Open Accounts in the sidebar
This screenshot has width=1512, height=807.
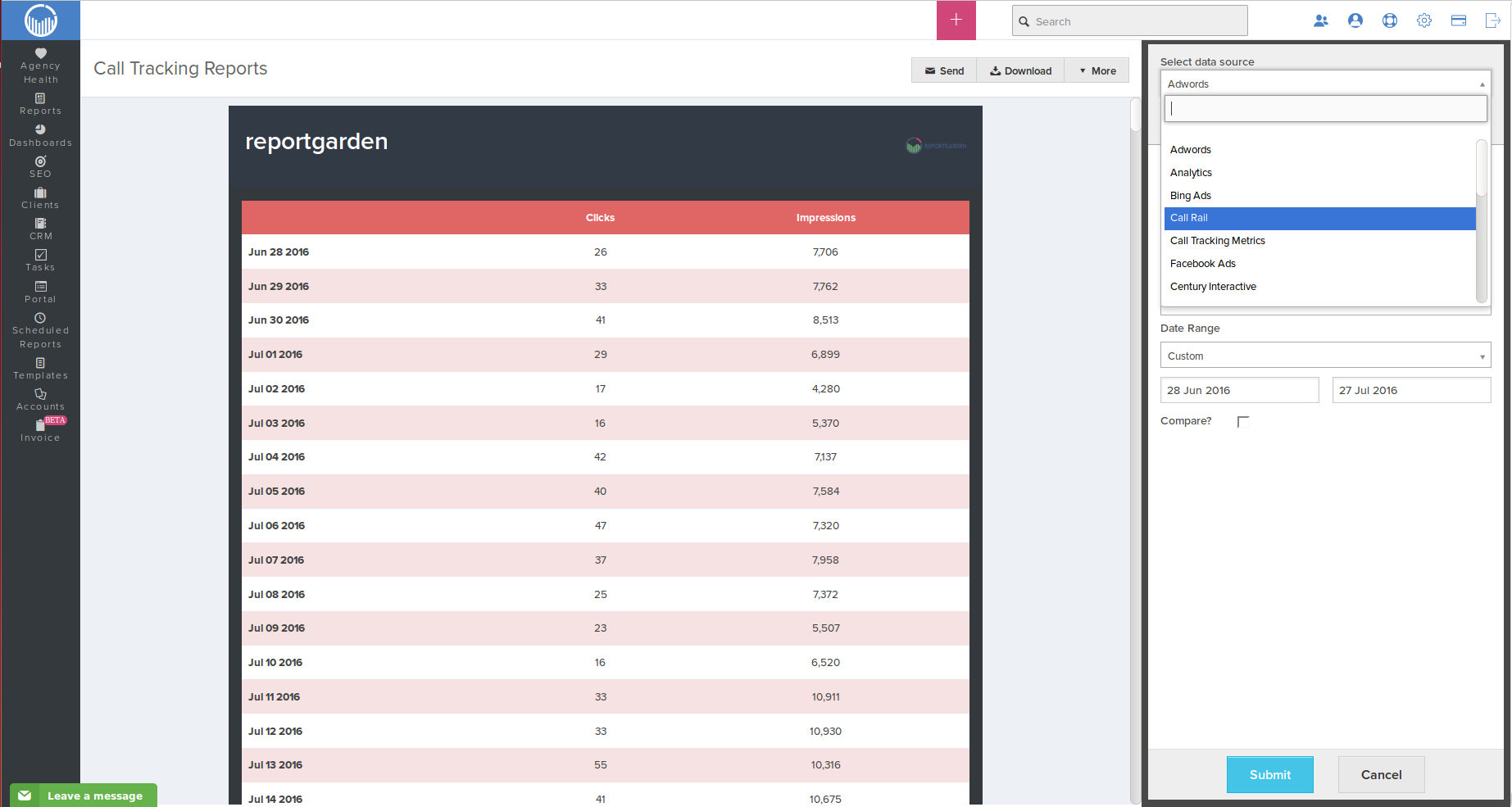(40, 400)
